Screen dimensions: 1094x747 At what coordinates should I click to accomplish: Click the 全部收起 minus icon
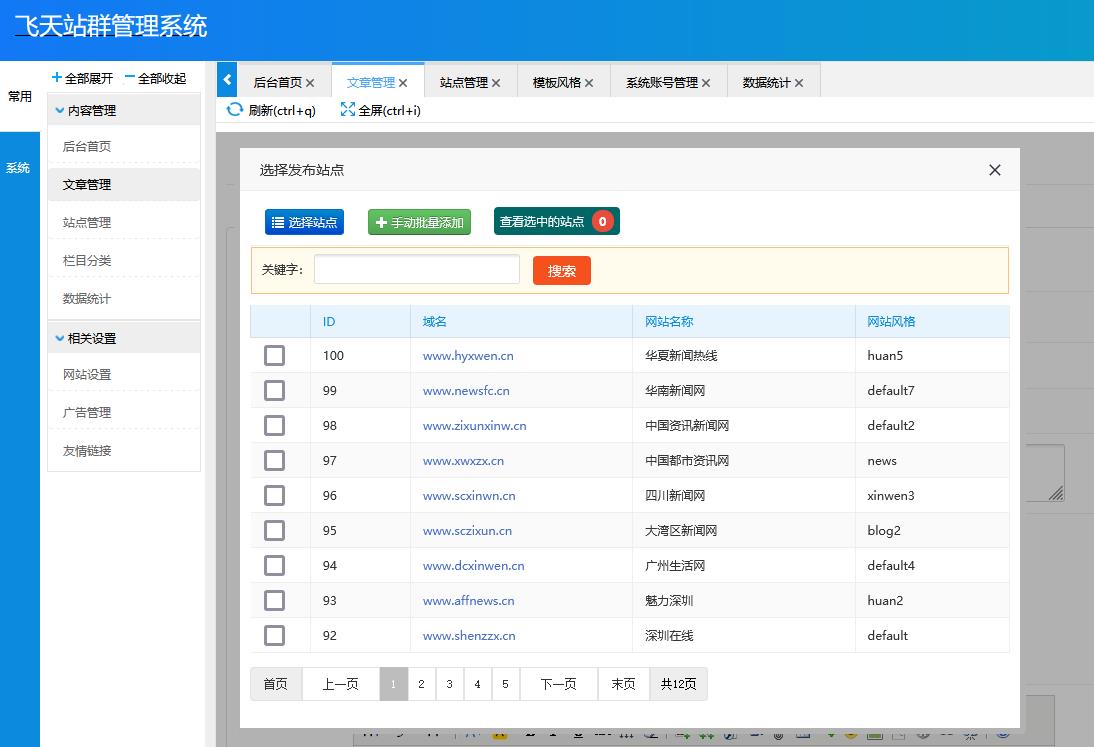pos(130,77)
